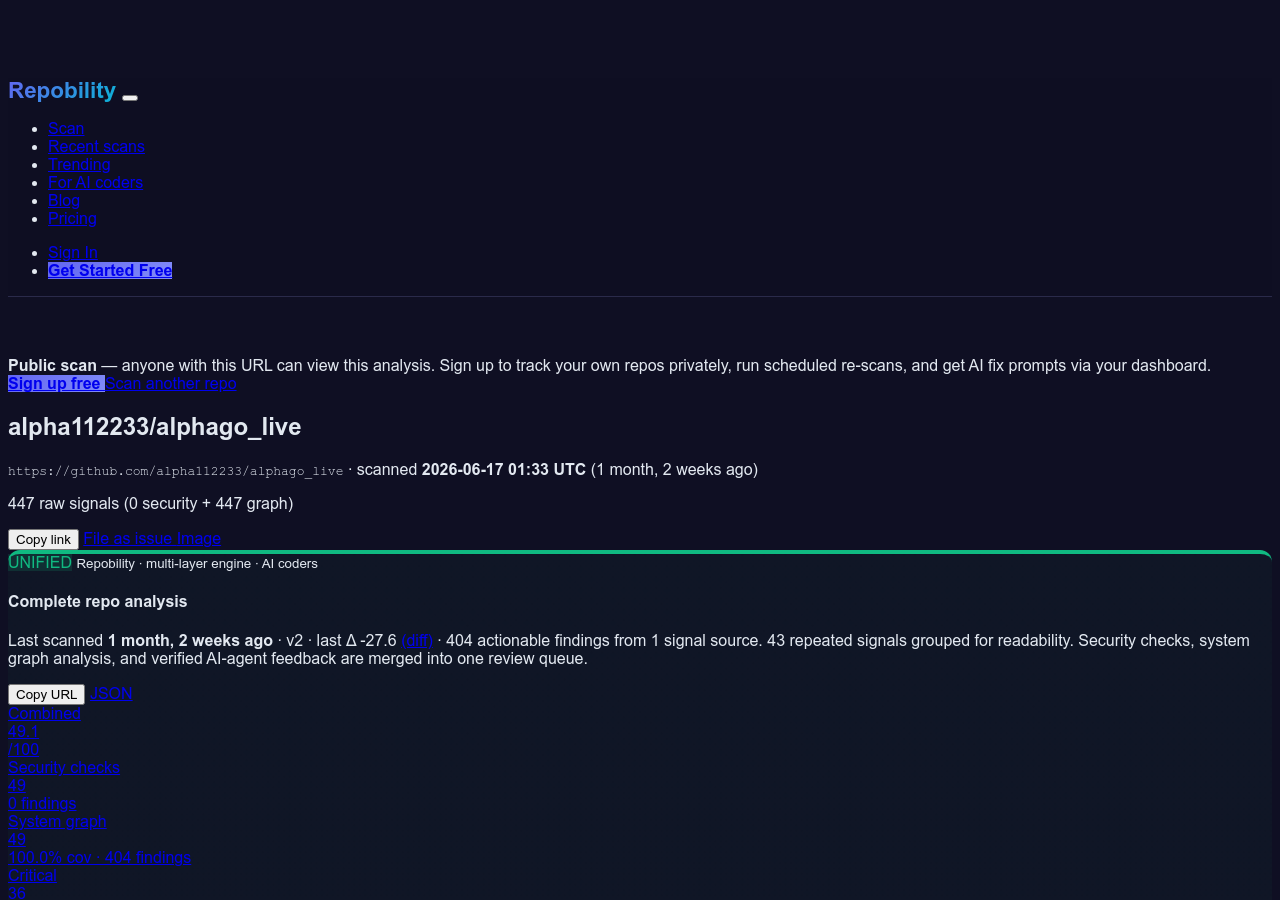Select the System graph score tile
The image size is (1280, 900).
[x=99, y=839]
